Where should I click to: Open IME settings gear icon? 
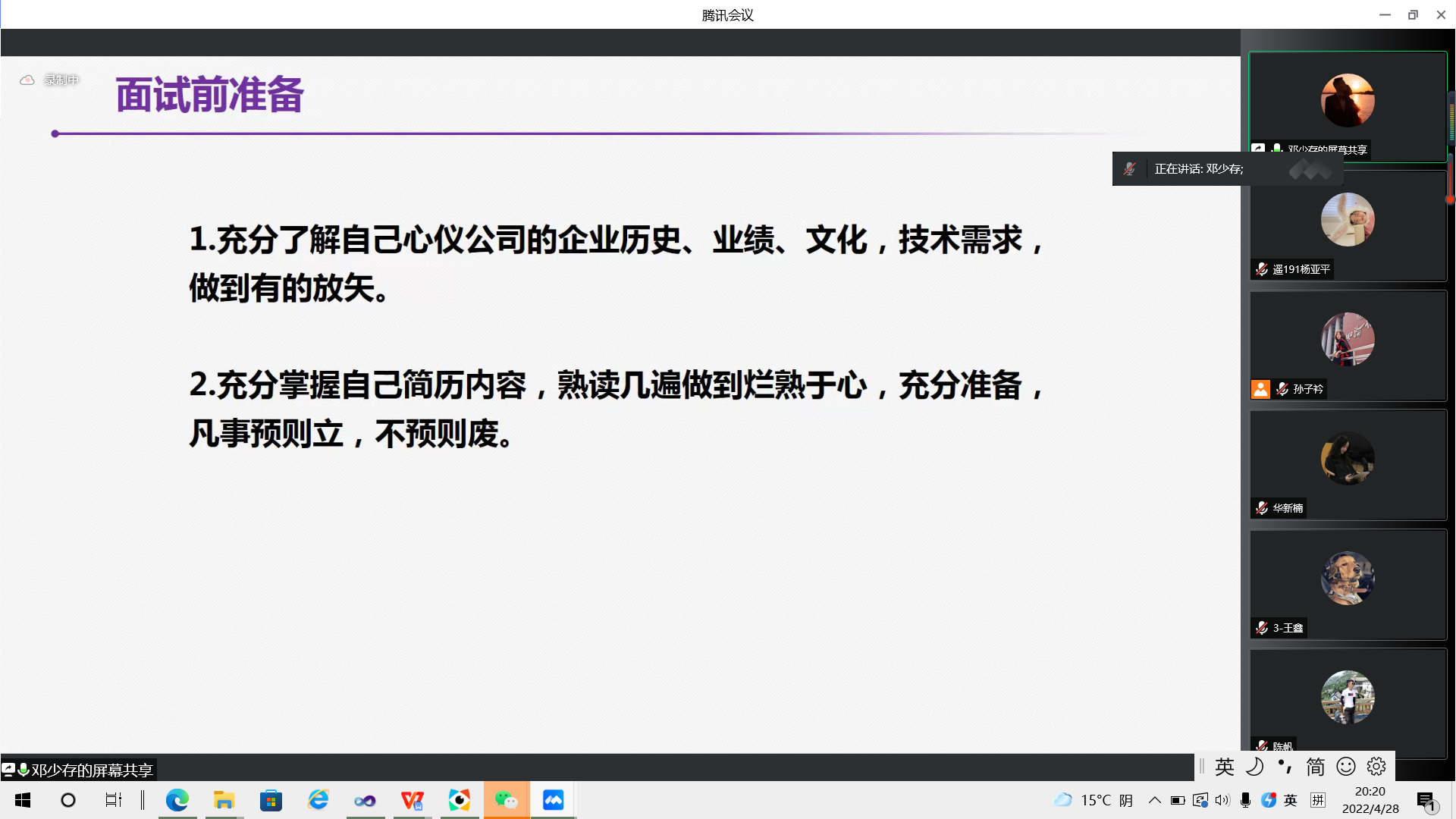tap(1376, 767)
